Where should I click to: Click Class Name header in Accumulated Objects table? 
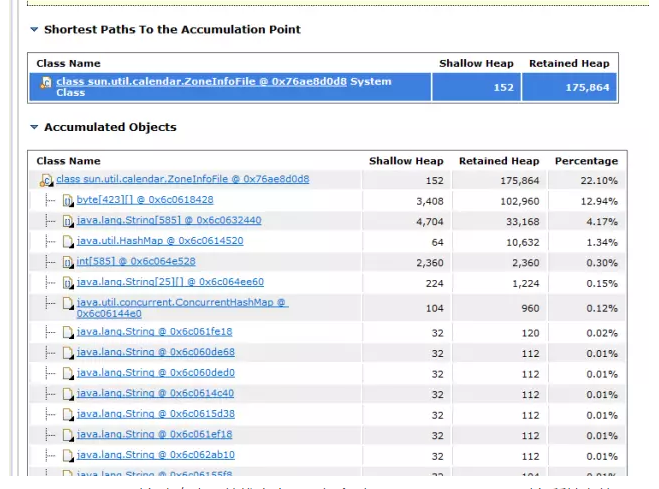[x=69, y=161]
